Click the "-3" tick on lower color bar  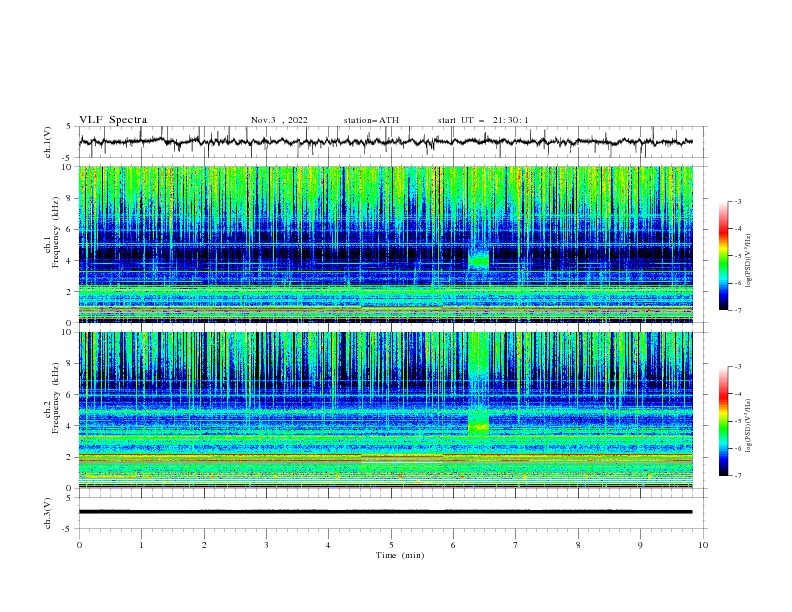point(737,367)
